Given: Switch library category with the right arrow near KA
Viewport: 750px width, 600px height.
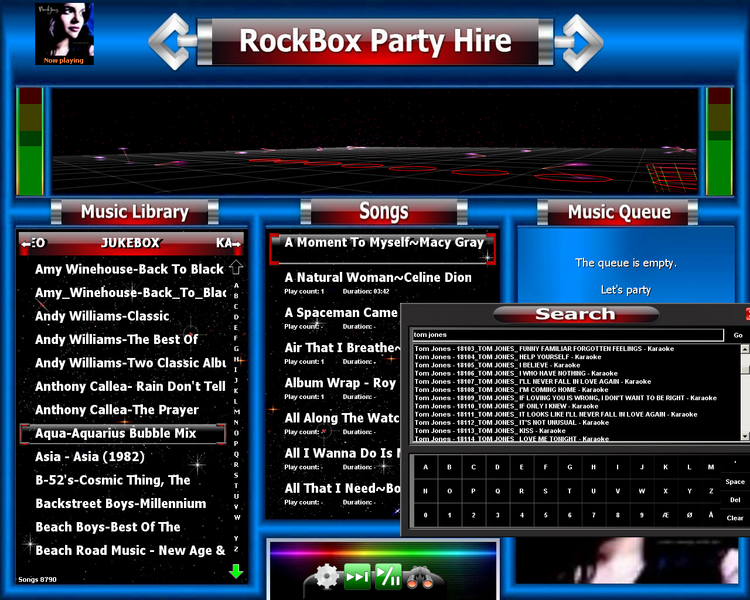Looking at the screenshot, I should click(236, 244).
